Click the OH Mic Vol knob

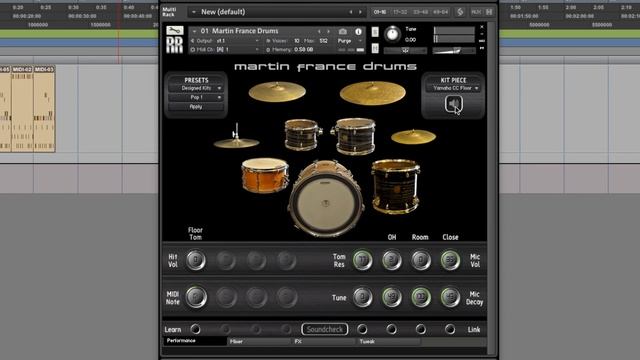(x=391, y=260)
